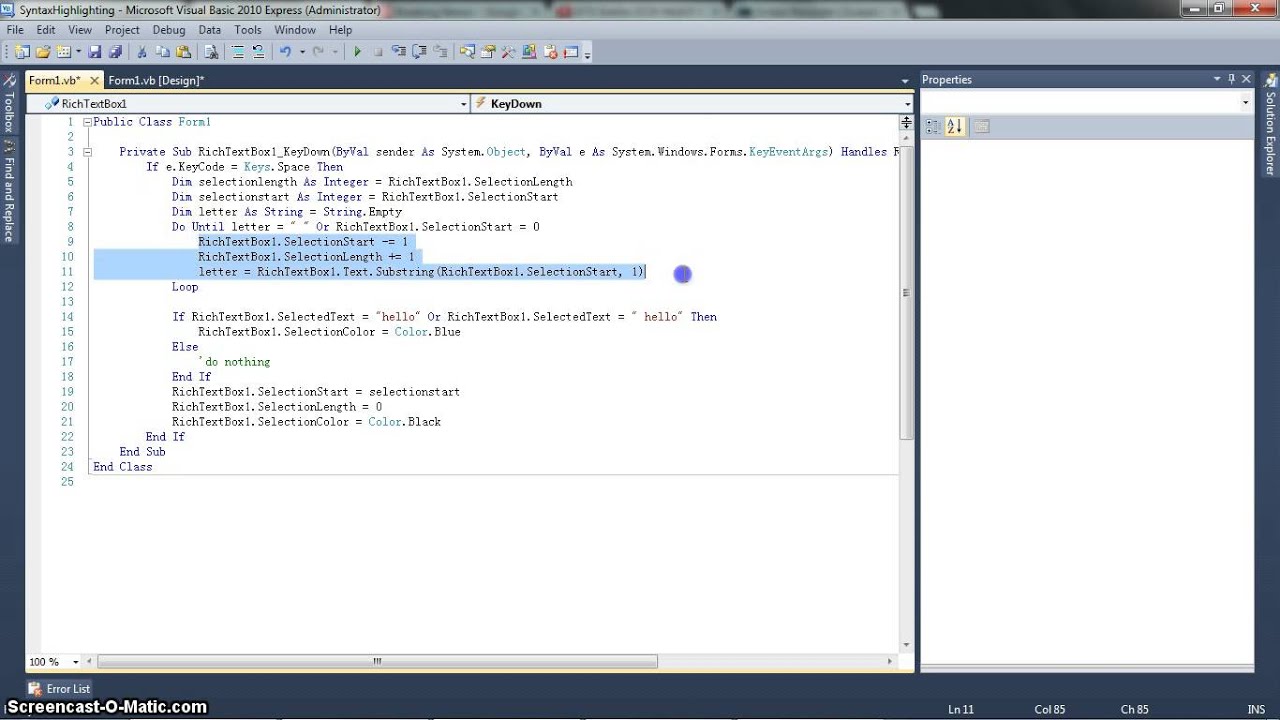This screenshot has width=1280, height=720.
Task: Show Categorized view in Properties panel
Action: point(933,126)
